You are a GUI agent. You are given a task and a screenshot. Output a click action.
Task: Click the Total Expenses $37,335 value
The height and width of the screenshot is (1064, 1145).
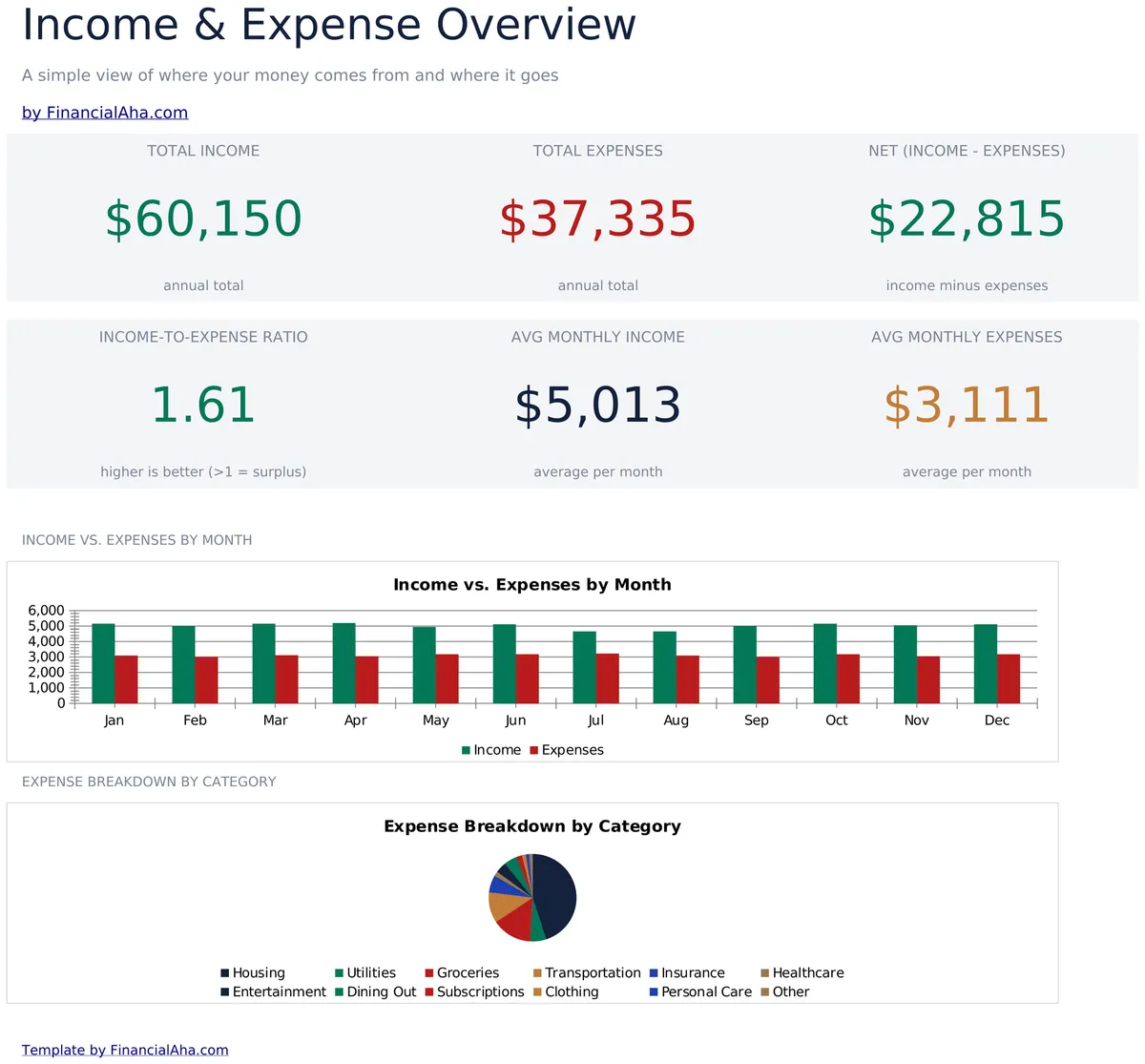point(598,219)
